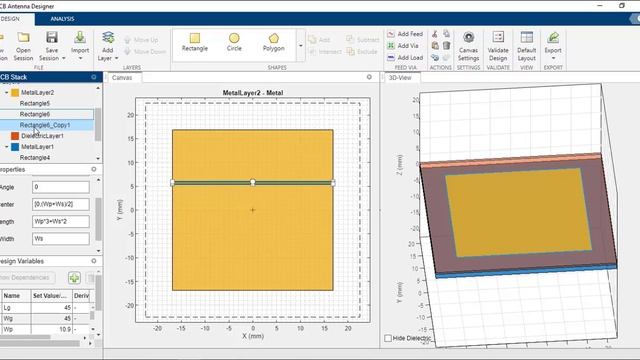This screenshot has height=360, width=640.
Task: Click the Undo icon in Actions
Action: [435, 58]
